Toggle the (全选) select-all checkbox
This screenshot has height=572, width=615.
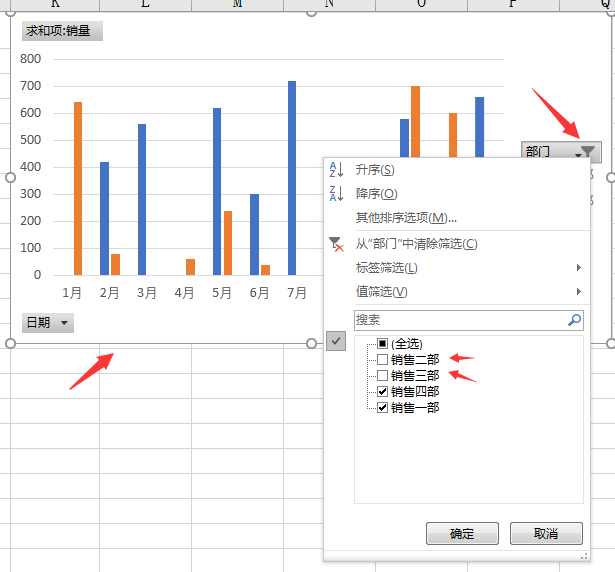pos(382,344)
